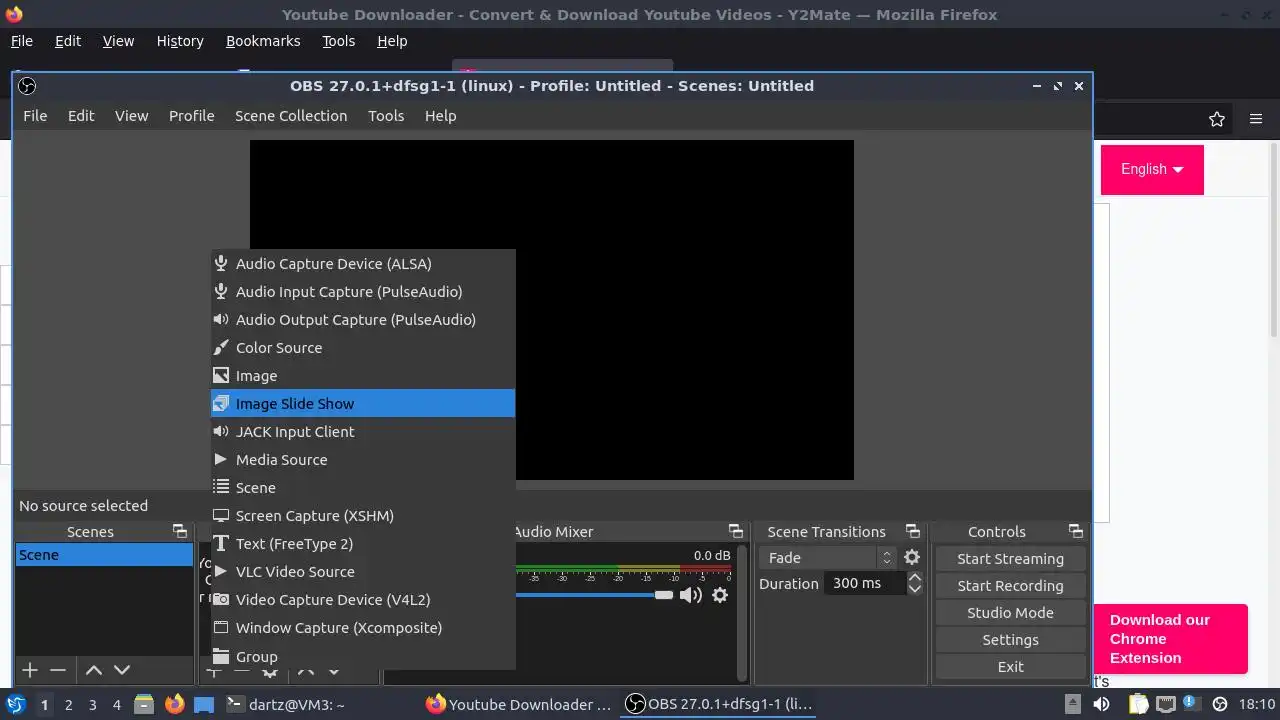This screenshot has height=720, width=1280.
Task: Bookmark page with Firefox star icon
Action: point(1217,119)
